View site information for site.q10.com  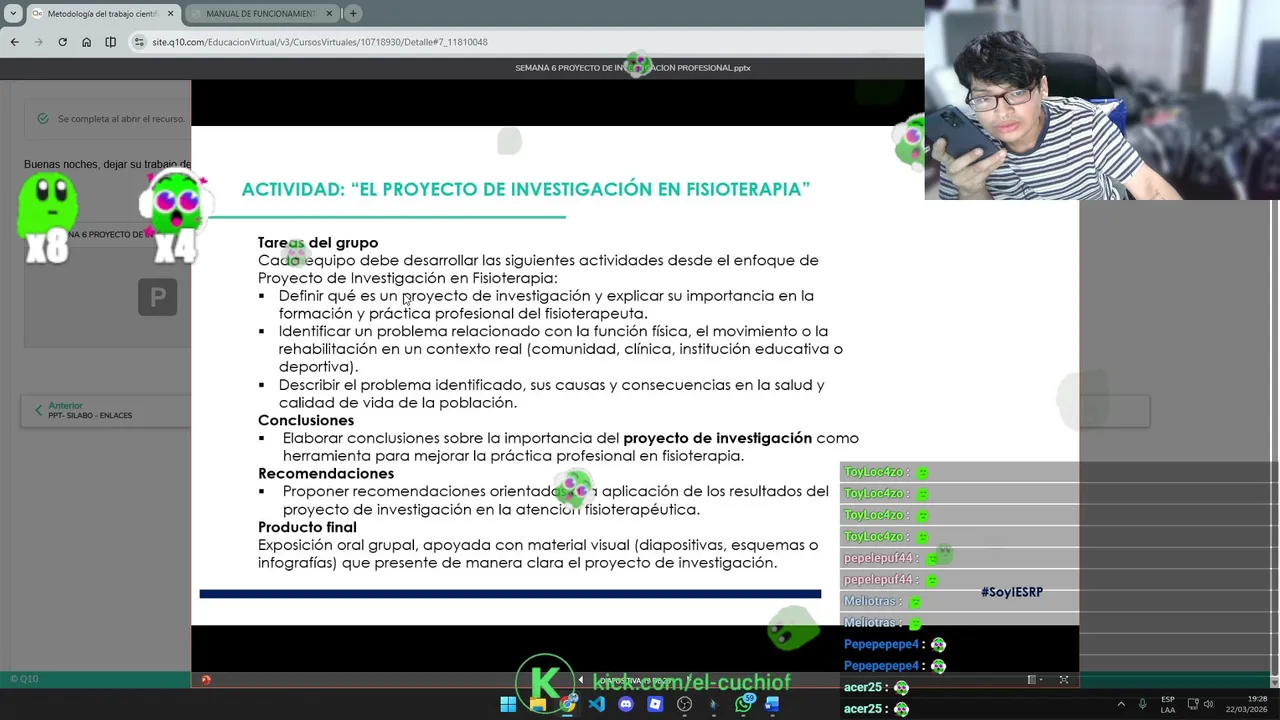(140, 42)
